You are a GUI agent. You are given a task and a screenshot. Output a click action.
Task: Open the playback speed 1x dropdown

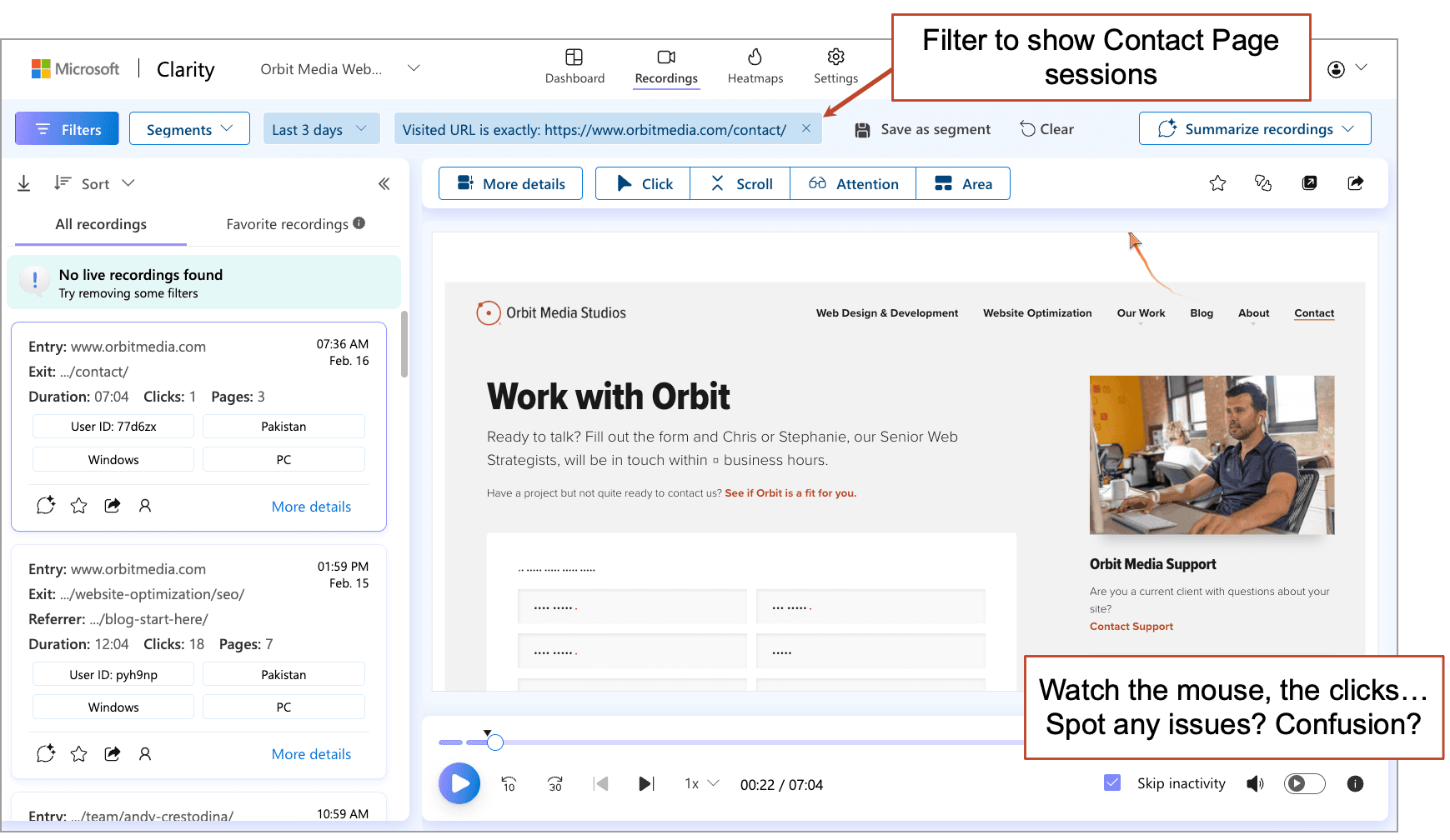pos(700,783)
